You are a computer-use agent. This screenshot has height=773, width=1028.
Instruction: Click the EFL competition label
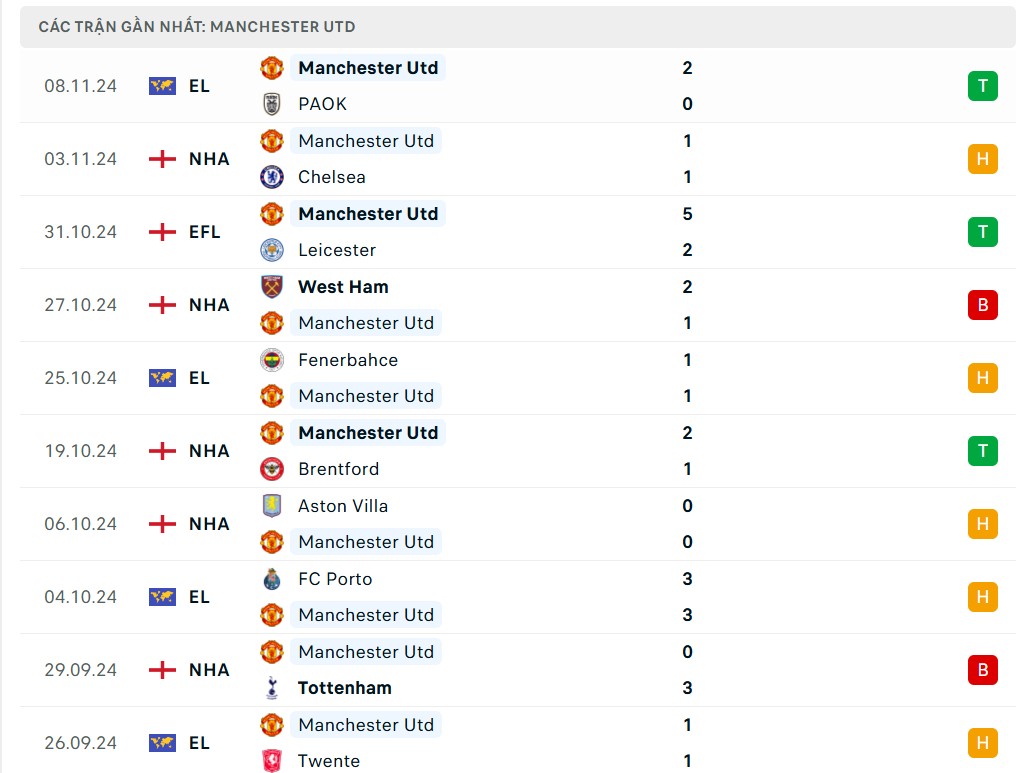coord(204,232)
